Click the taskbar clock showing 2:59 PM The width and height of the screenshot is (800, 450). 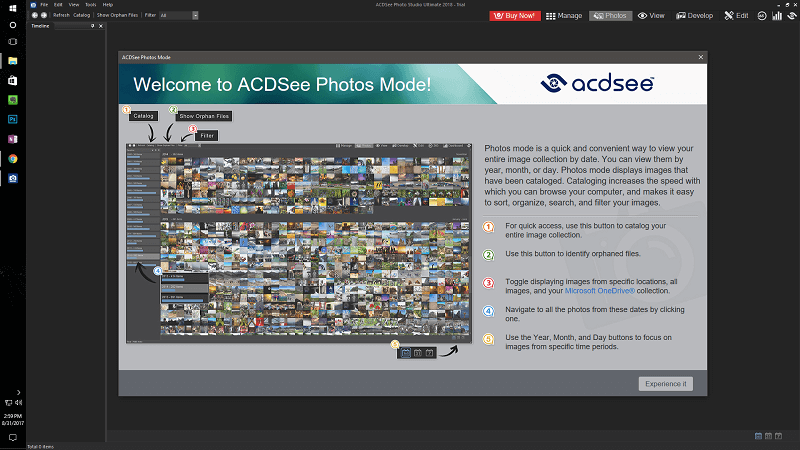point(13,419)
